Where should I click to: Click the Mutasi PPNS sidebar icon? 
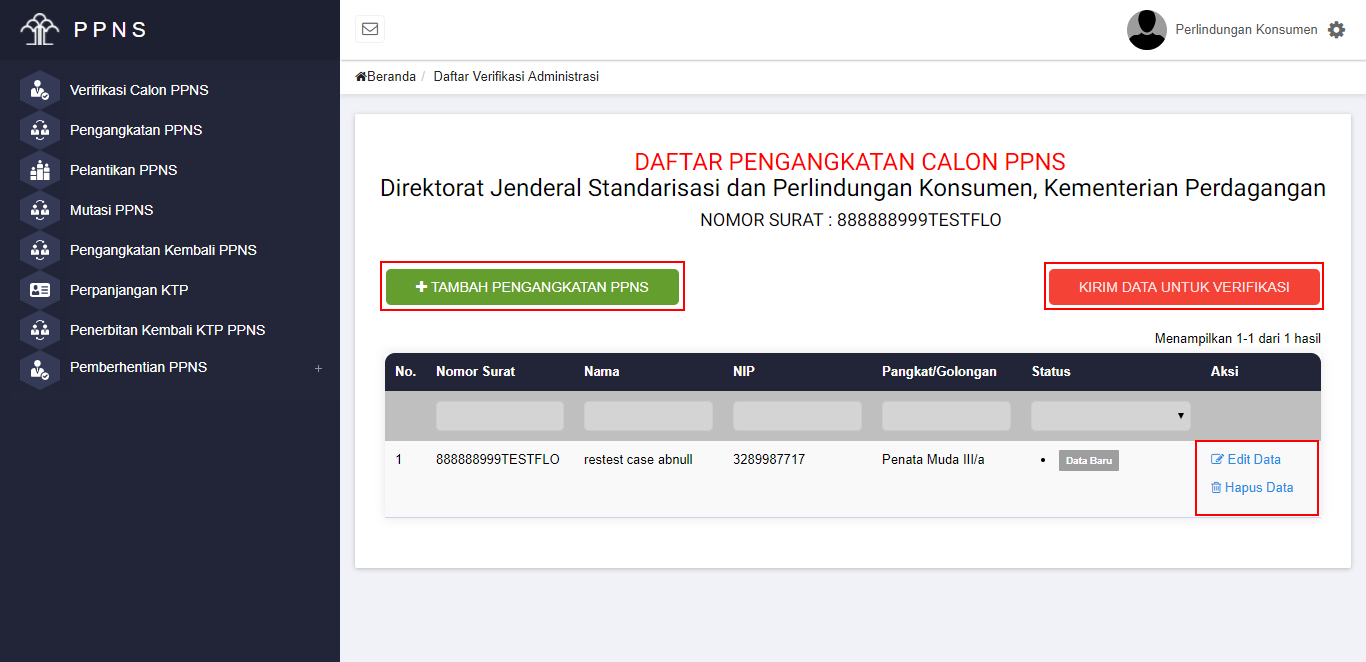(x=40, y=210)
